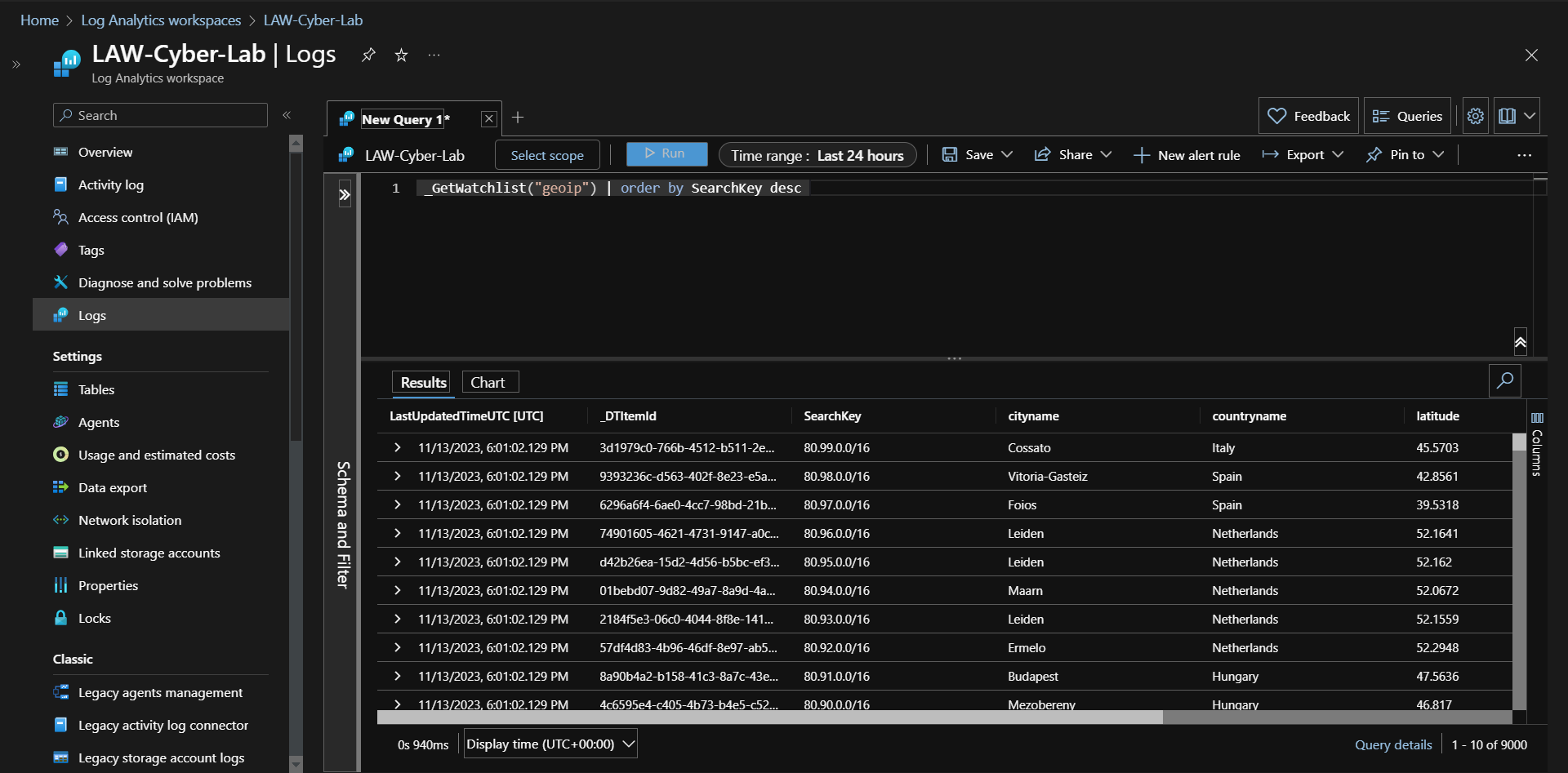The height and width of the screenshot is (773, 1568).
Task: Expand the Budapest result row
Action: point(398,676)
